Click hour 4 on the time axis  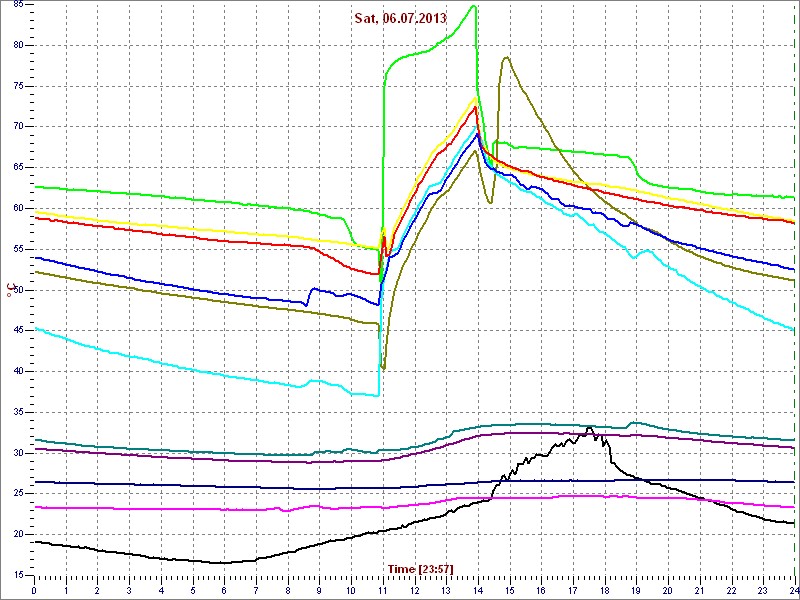[x=161, y=590]
